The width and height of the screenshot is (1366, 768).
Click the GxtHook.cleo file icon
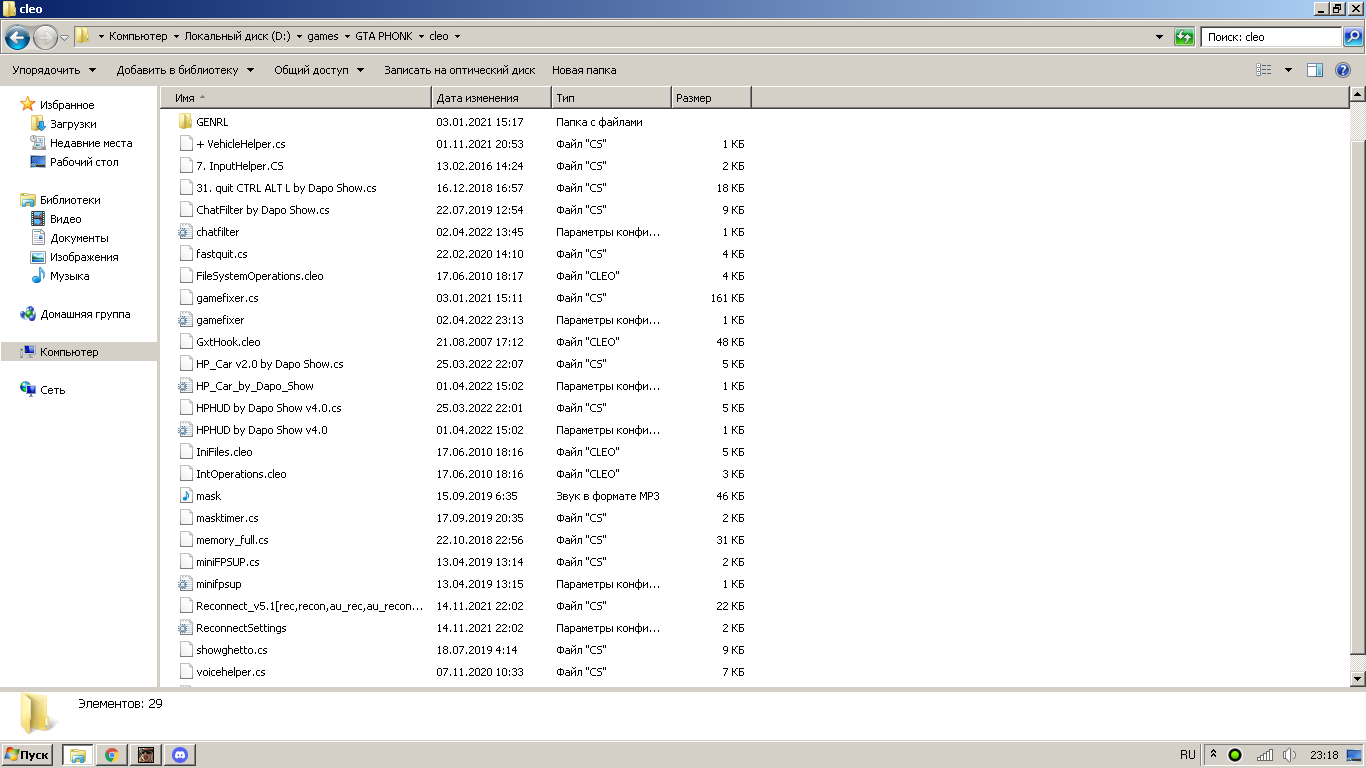(185, 342)
